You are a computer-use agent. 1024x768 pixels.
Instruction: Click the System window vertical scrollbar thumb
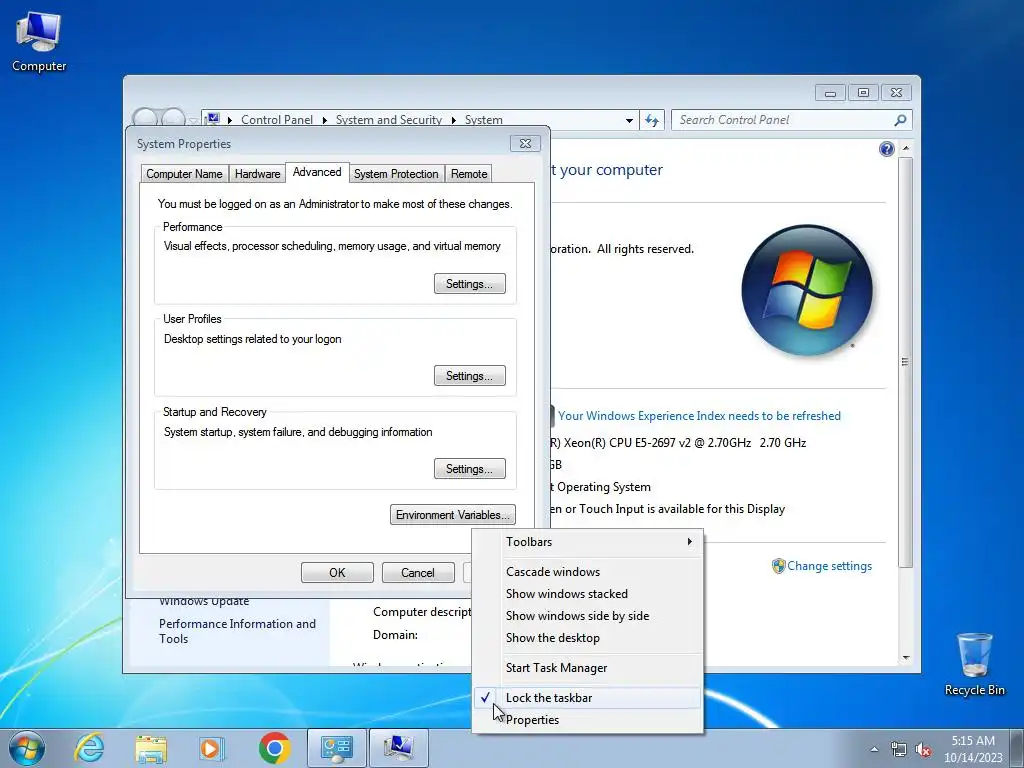pyautogui.click(x=905, y=362)
